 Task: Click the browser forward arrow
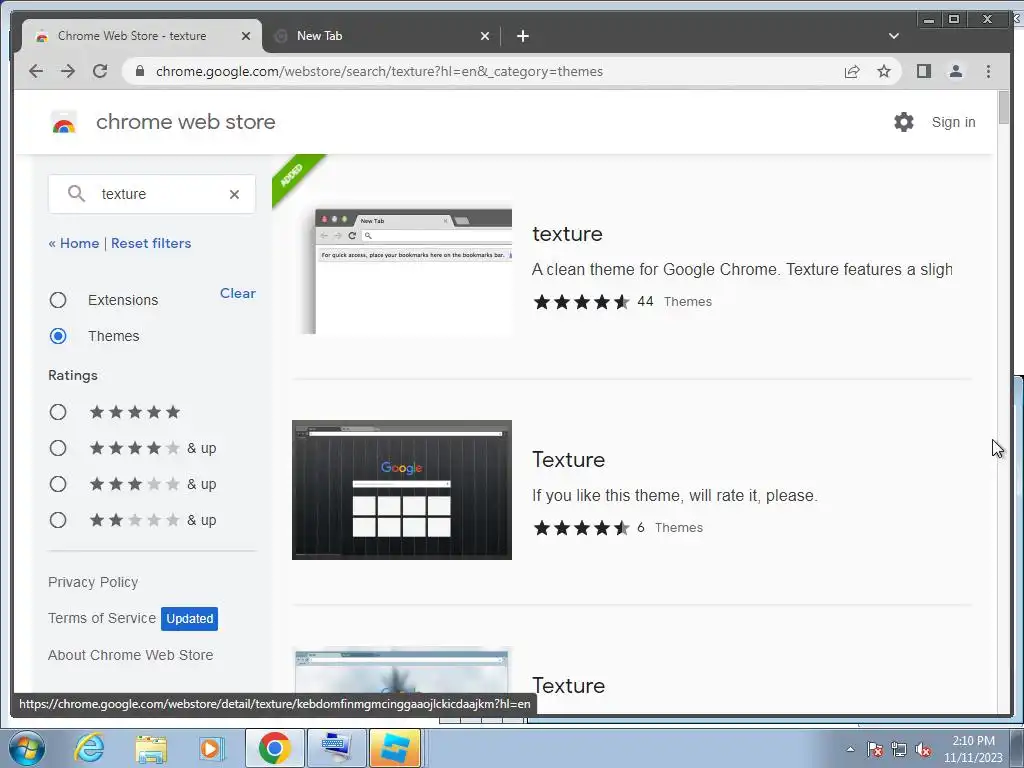[x=68, y=71]
